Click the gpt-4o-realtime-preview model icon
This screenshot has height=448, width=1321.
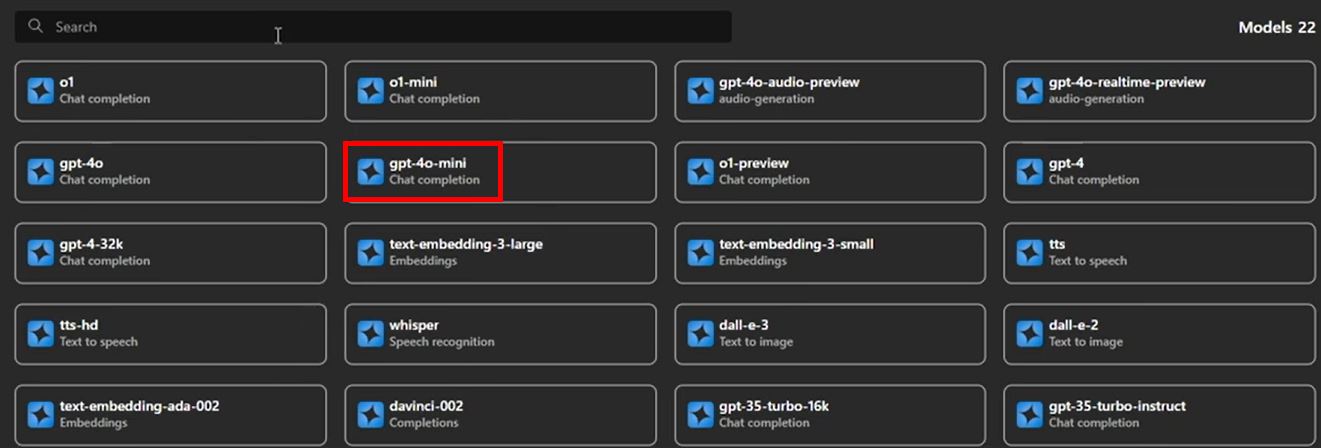click(1030, 91)
